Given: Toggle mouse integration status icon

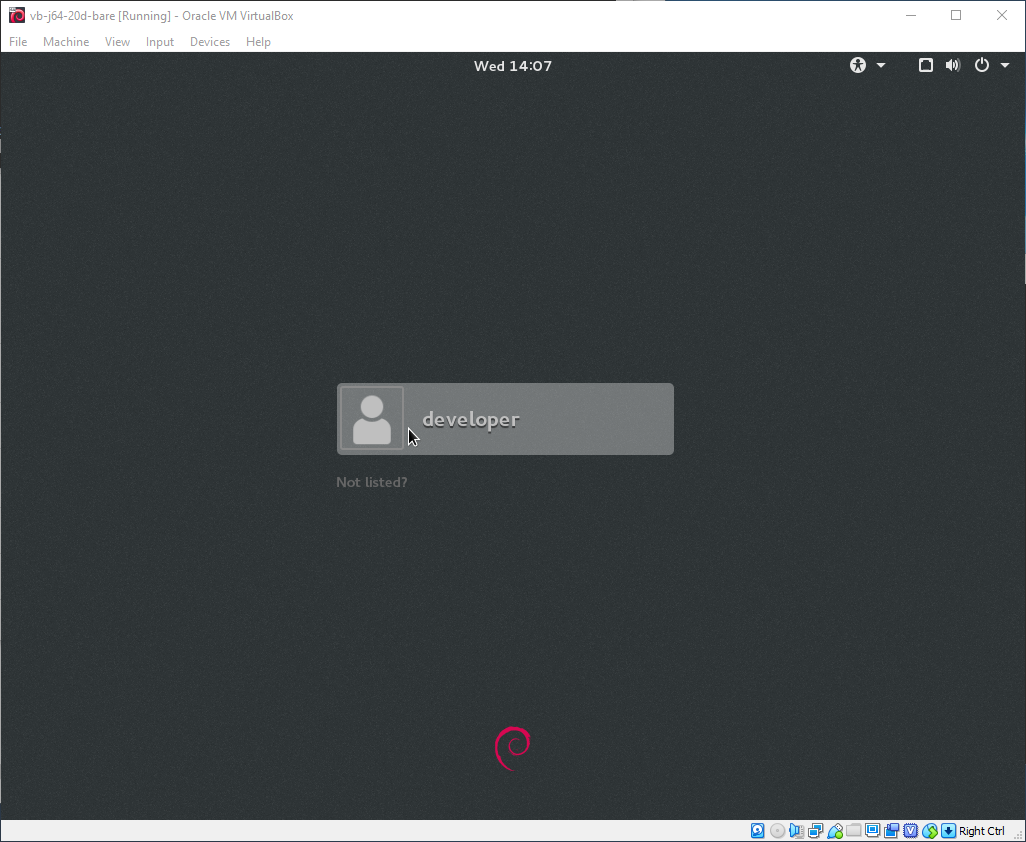Looking at the screenshot, I should pyautogui.click(x=930, y=831).
